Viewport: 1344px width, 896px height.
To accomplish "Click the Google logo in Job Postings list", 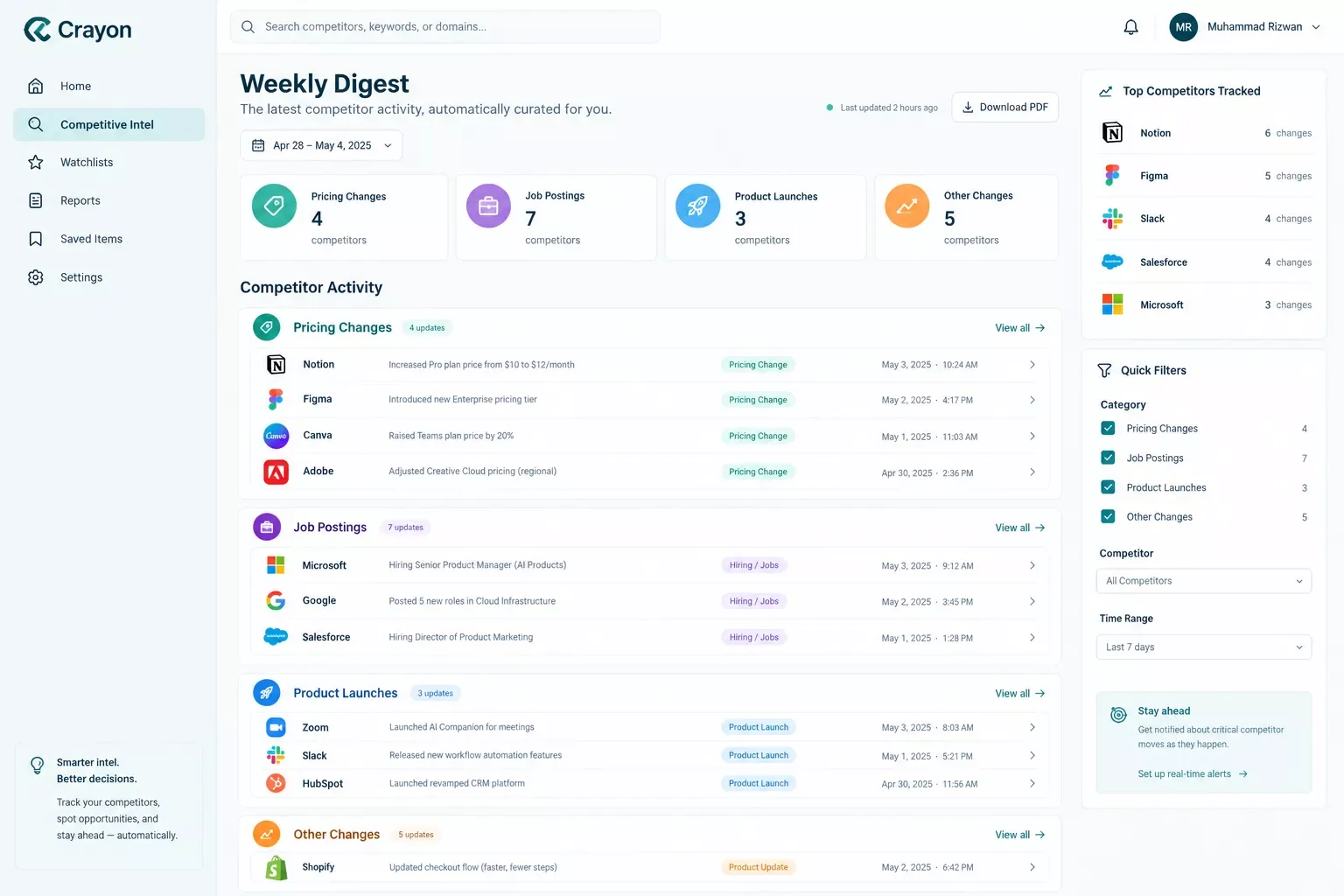I will (x=276, y=600).
